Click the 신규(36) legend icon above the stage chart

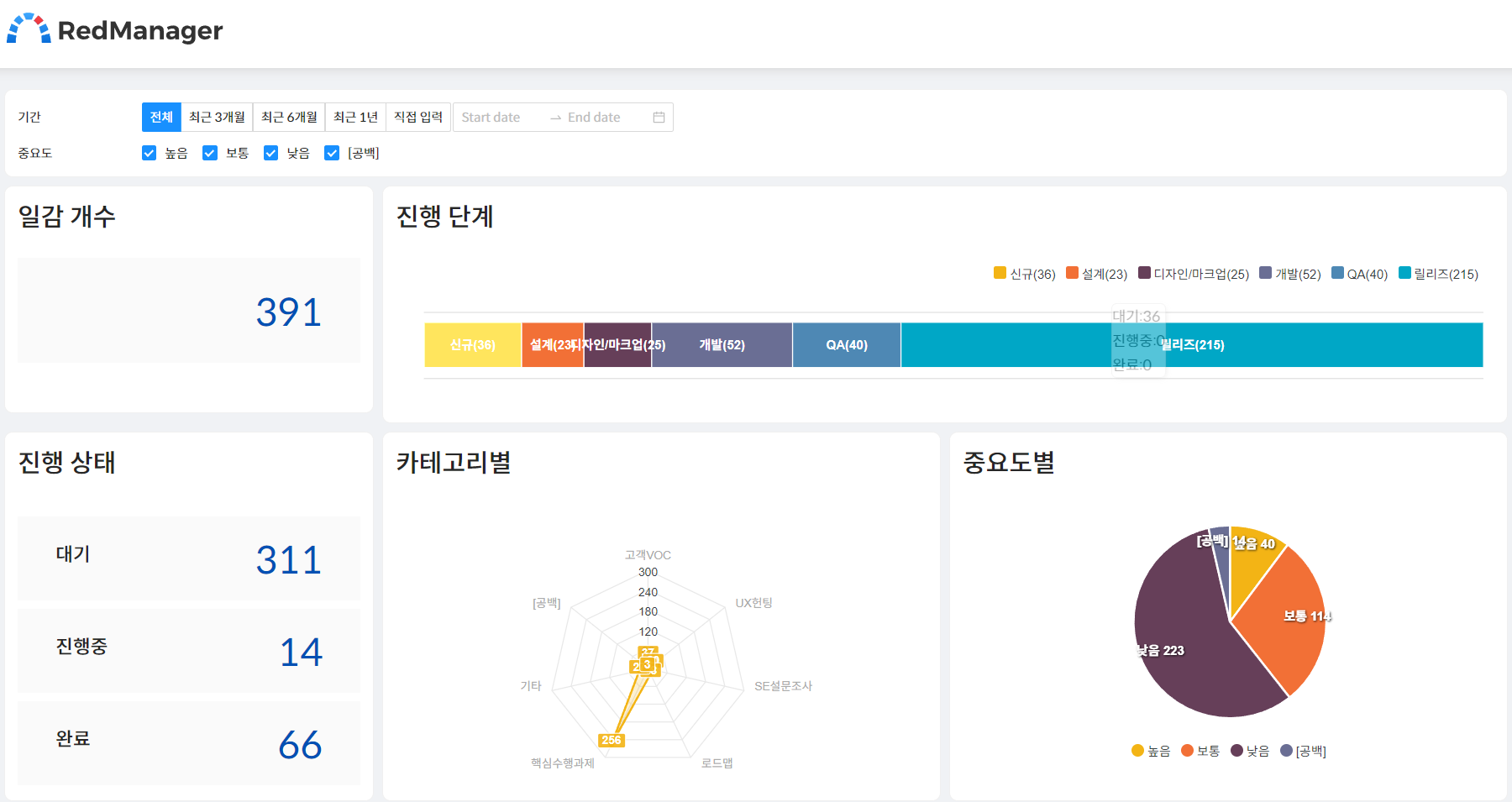[999, 274]
